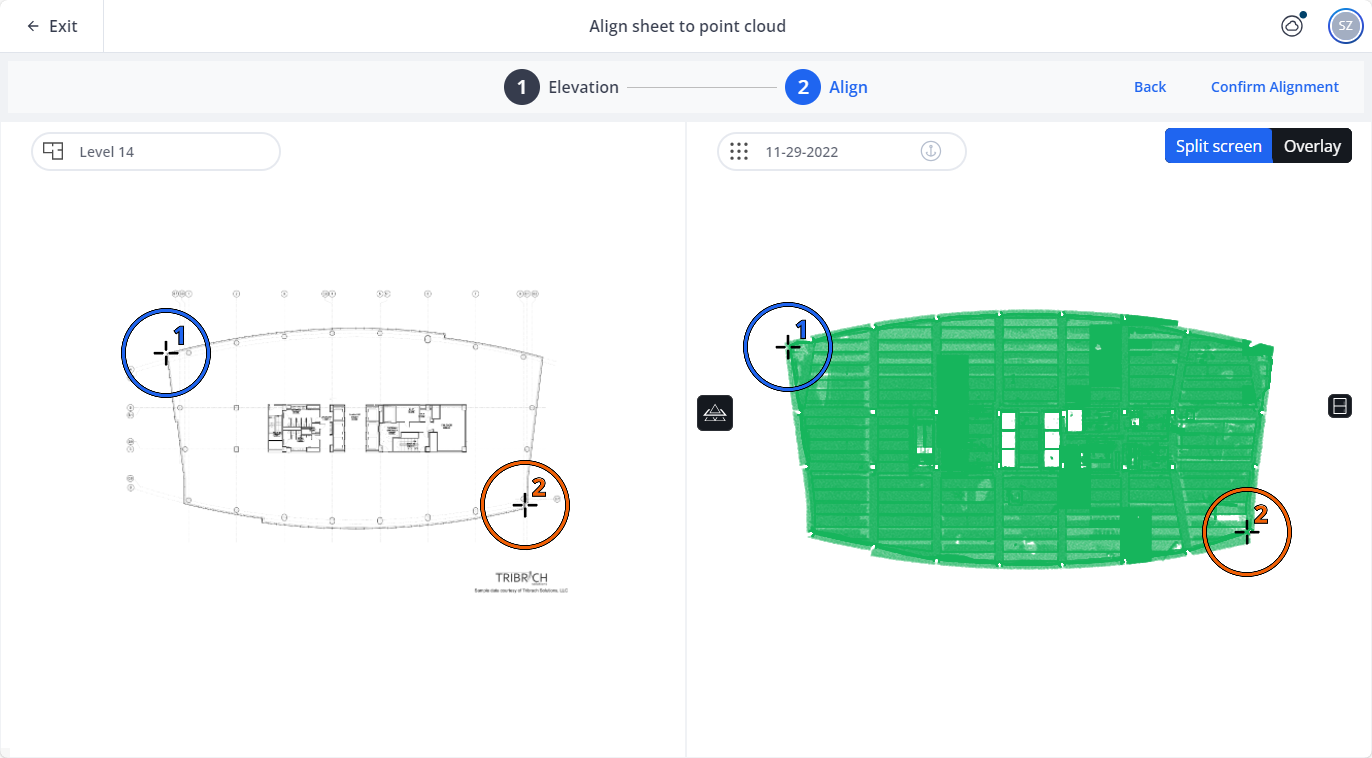Click the floor plan sheet icon

tap(54, 152)
